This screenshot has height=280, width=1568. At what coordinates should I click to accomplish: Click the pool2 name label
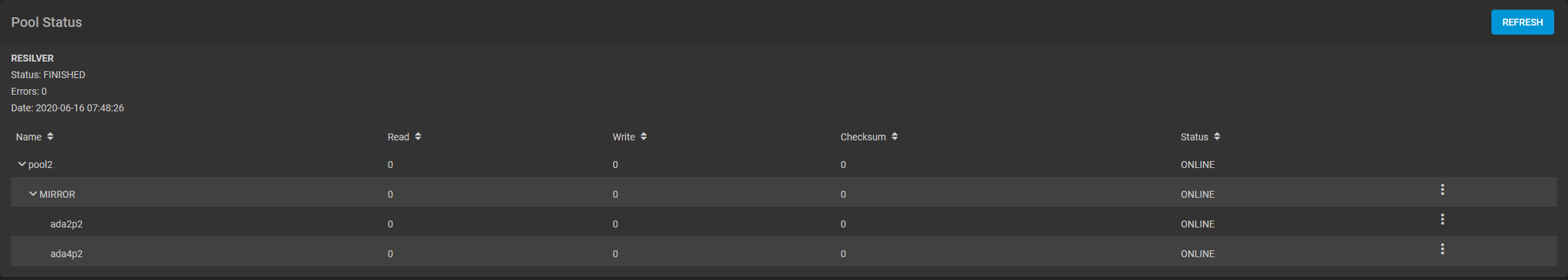pos(41,165)
